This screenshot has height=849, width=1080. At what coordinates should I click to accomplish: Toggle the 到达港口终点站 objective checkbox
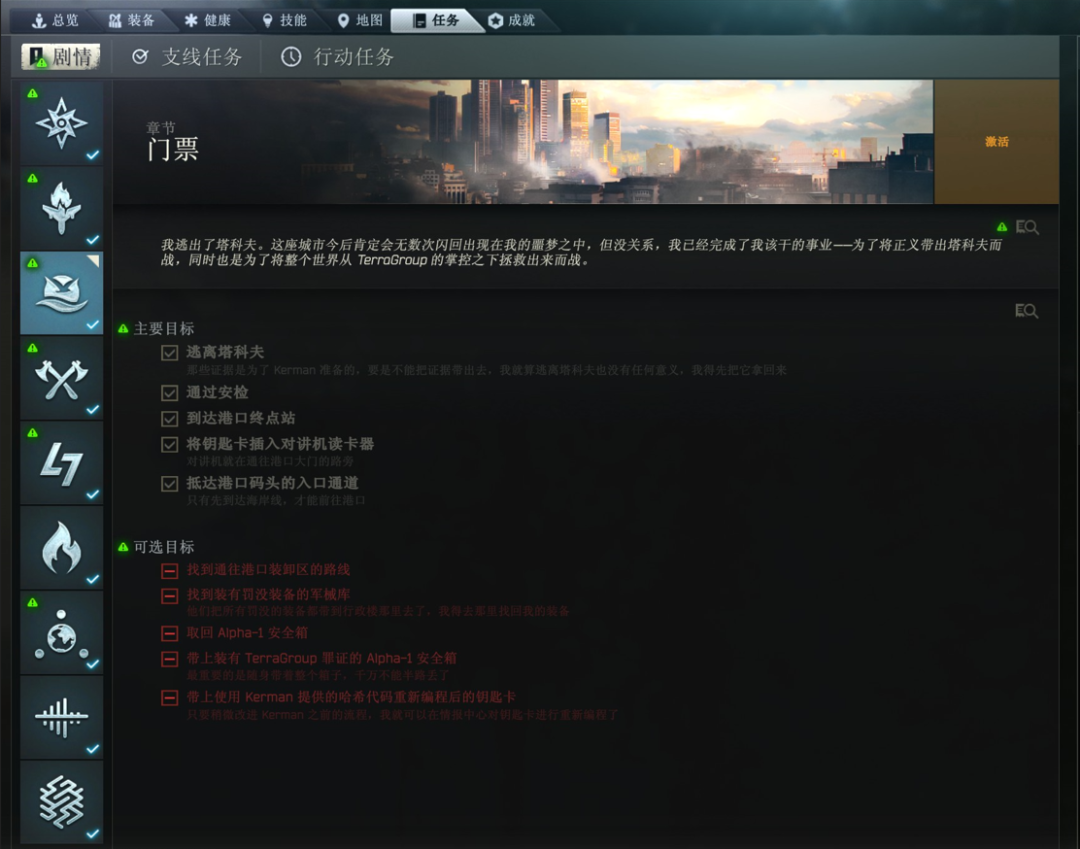point(169,419)
